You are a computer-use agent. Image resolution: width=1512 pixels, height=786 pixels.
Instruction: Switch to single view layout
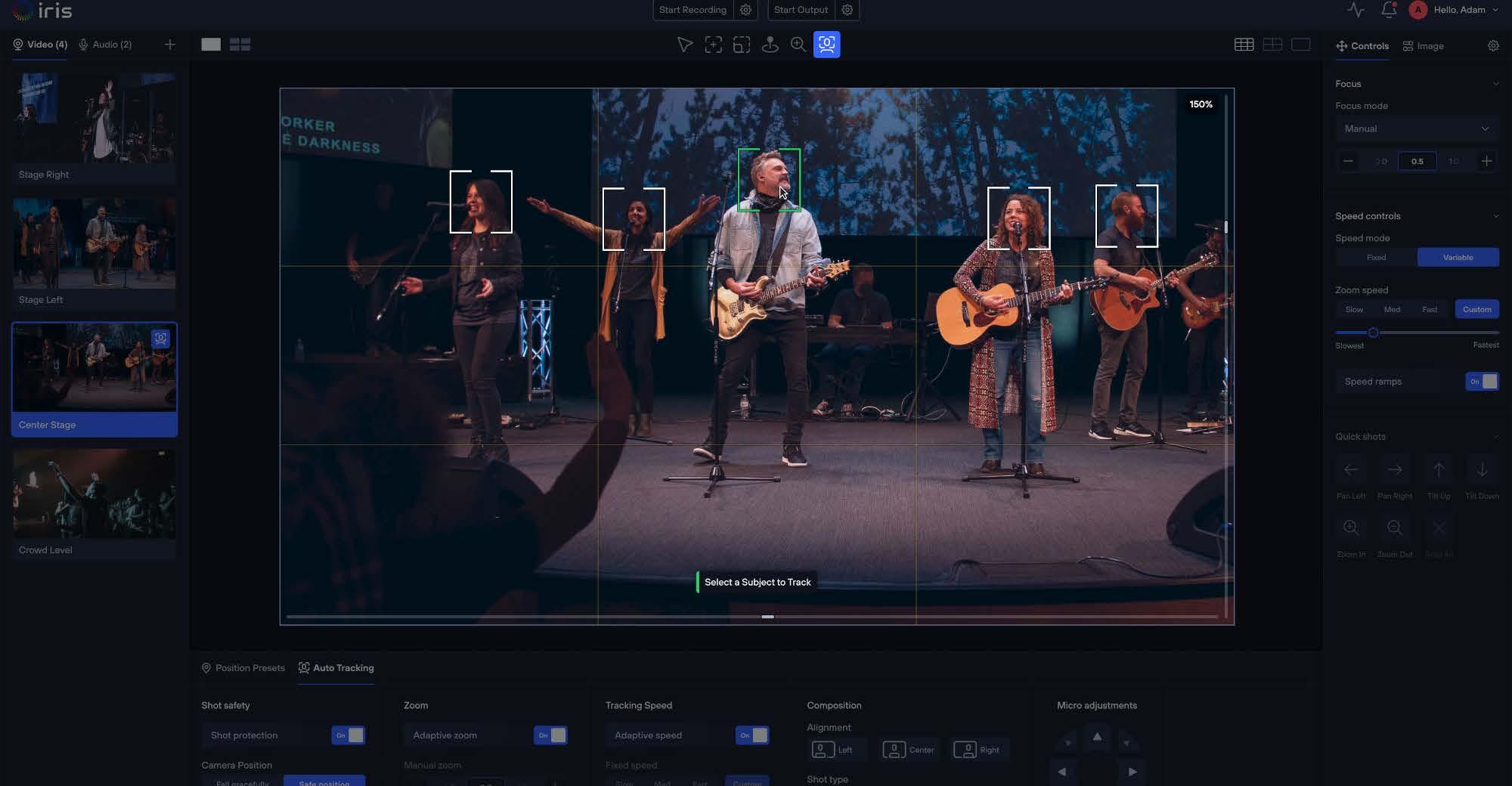pos(211,45)
